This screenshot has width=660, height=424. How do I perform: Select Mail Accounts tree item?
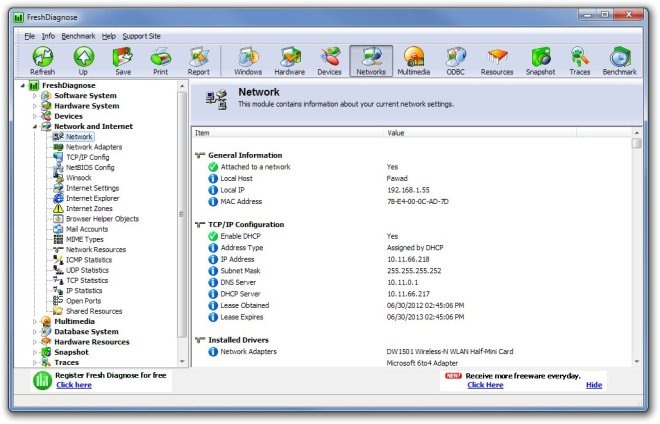tap(87, 229)
